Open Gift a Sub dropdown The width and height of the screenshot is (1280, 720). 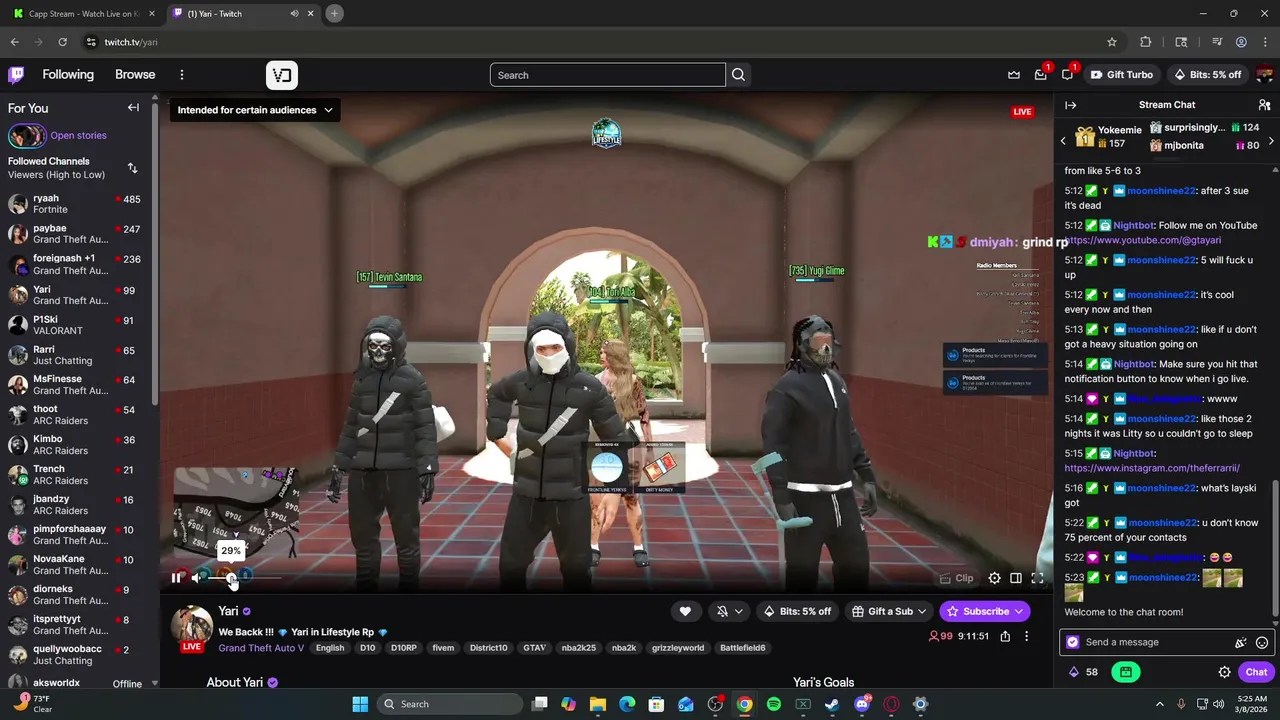[889, 611]
